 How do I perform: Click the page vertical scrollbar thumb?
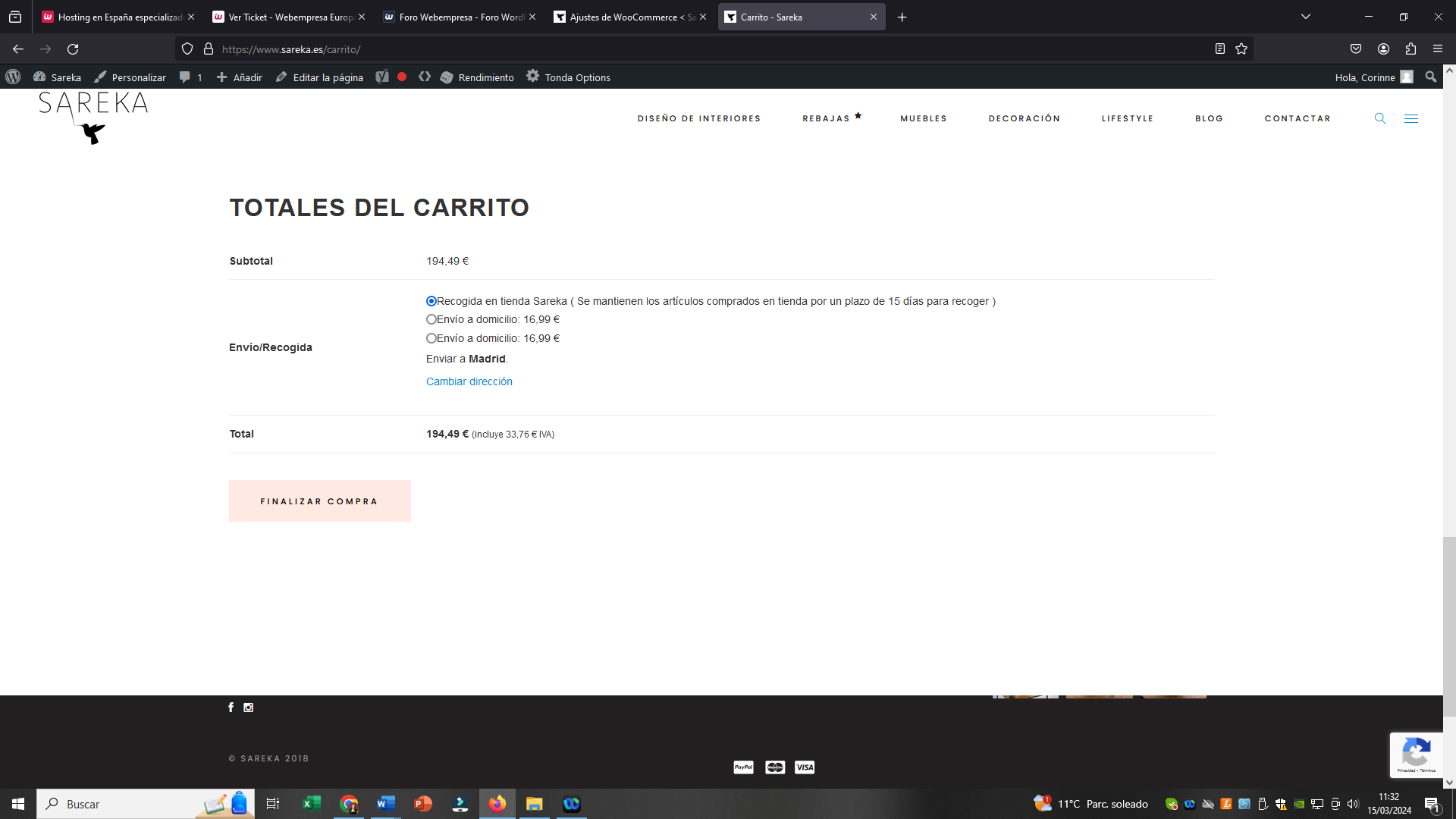[x=1449, y=626]
